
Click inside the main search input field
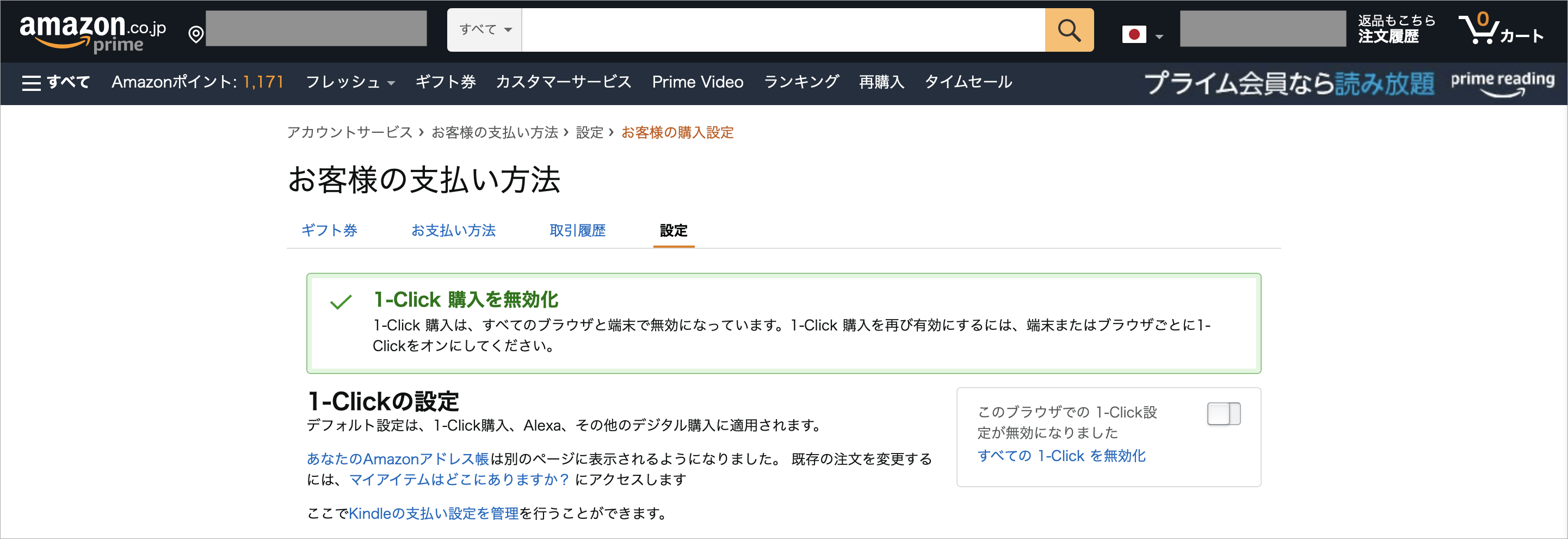click(783, 30)
